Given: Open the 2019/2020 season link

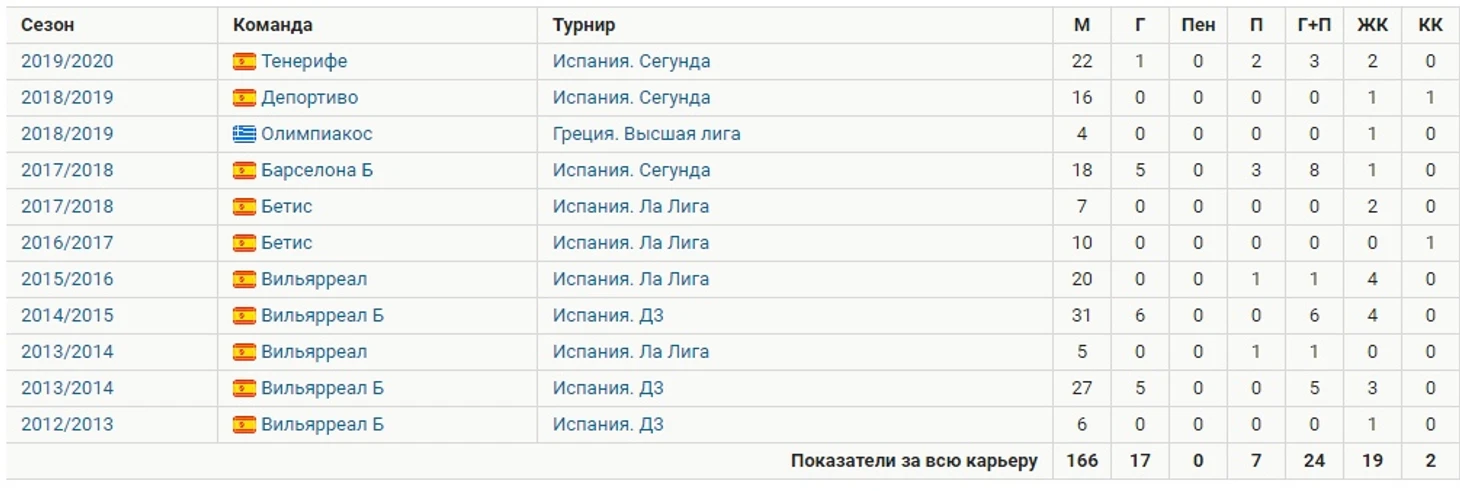Looking at the screenshot, I should [67, 62].
